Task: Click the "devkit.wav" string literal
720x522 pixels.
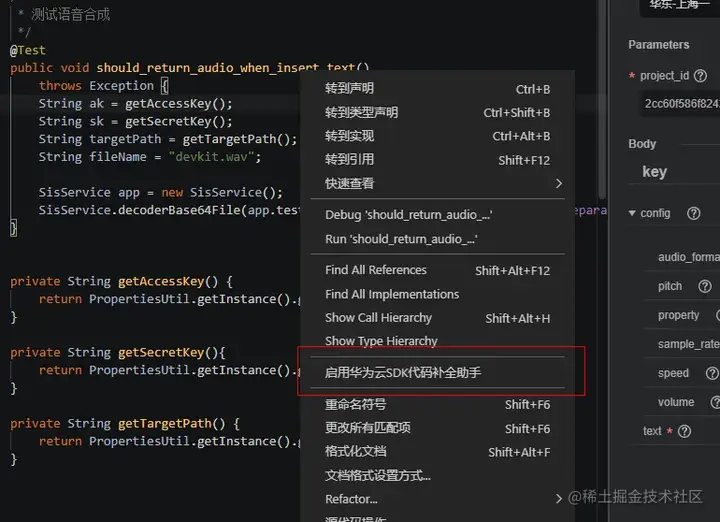Action: pyautogui.click(x=212, y=157)
